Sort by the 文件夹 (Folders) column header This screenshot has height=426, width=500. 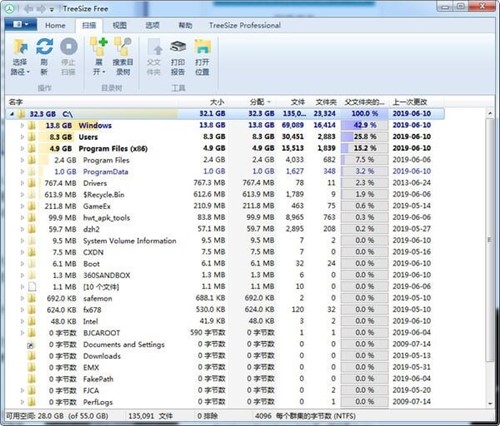click(326, 102)
